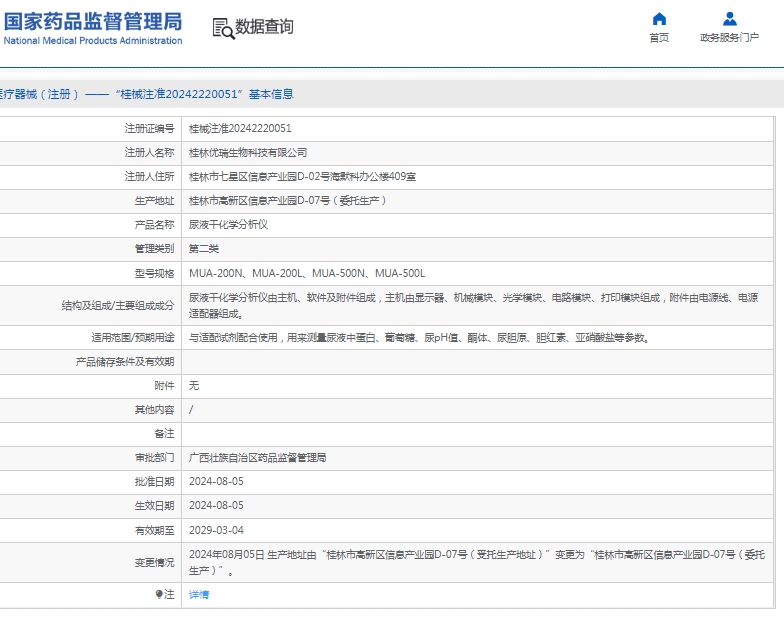Click the 适用范围/预期用途 label
The height and width of the screenshot is (617, 784).
(x=133, y=338)
